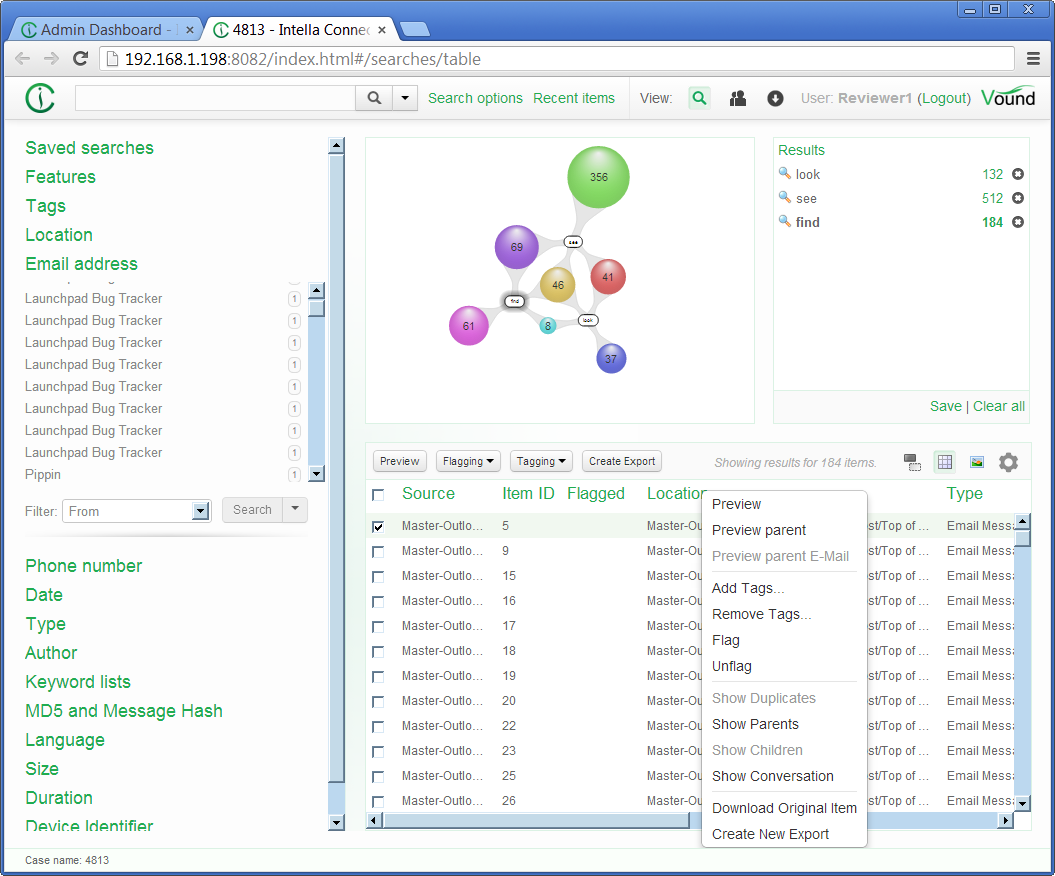1055x876 pixels.
Task: Click the magnifier search button beside the search box
Action: (x=374, y=98)
